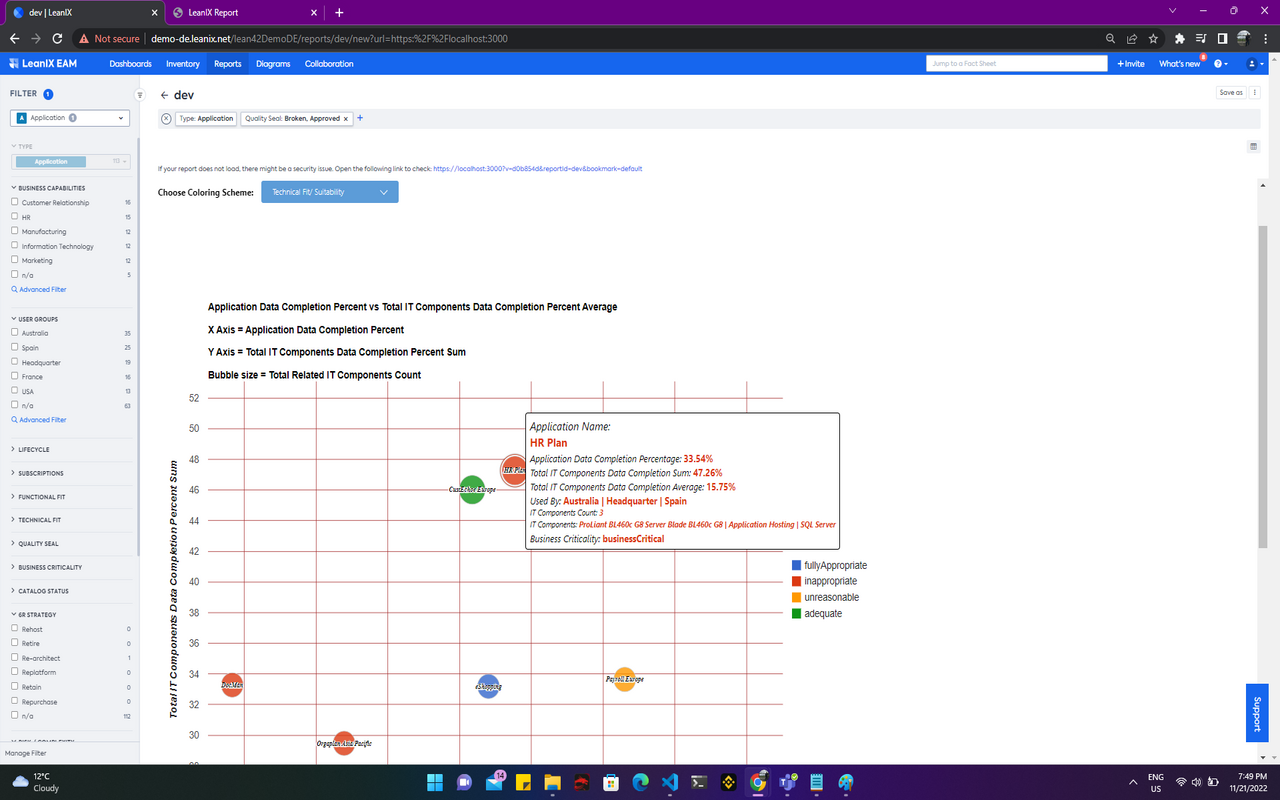This screenshot has width=1280, height=800.
Task: Reload the page in Chrome
Action: pyautogui.click(x=57, y=38)
